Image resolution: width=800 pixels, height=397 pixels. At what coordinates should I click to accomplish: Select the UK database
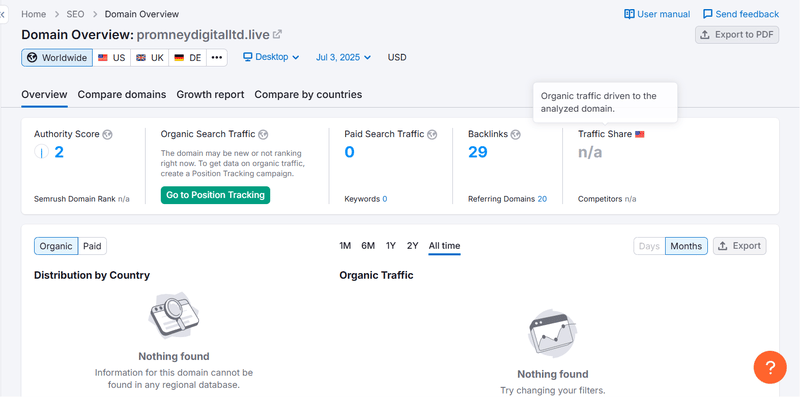[x=149, y=58]
